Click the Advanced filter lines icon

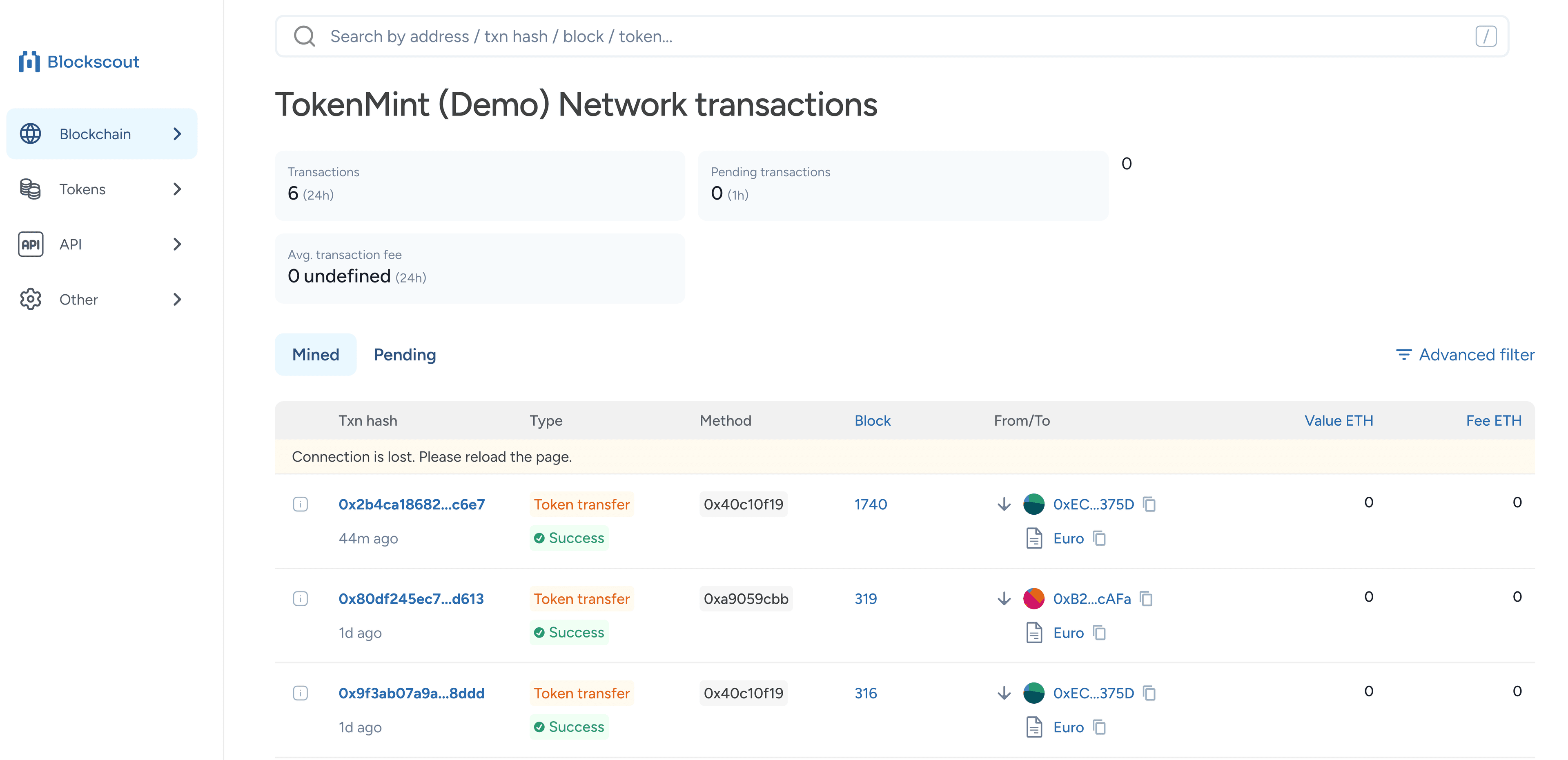[x=1404, y=355]
